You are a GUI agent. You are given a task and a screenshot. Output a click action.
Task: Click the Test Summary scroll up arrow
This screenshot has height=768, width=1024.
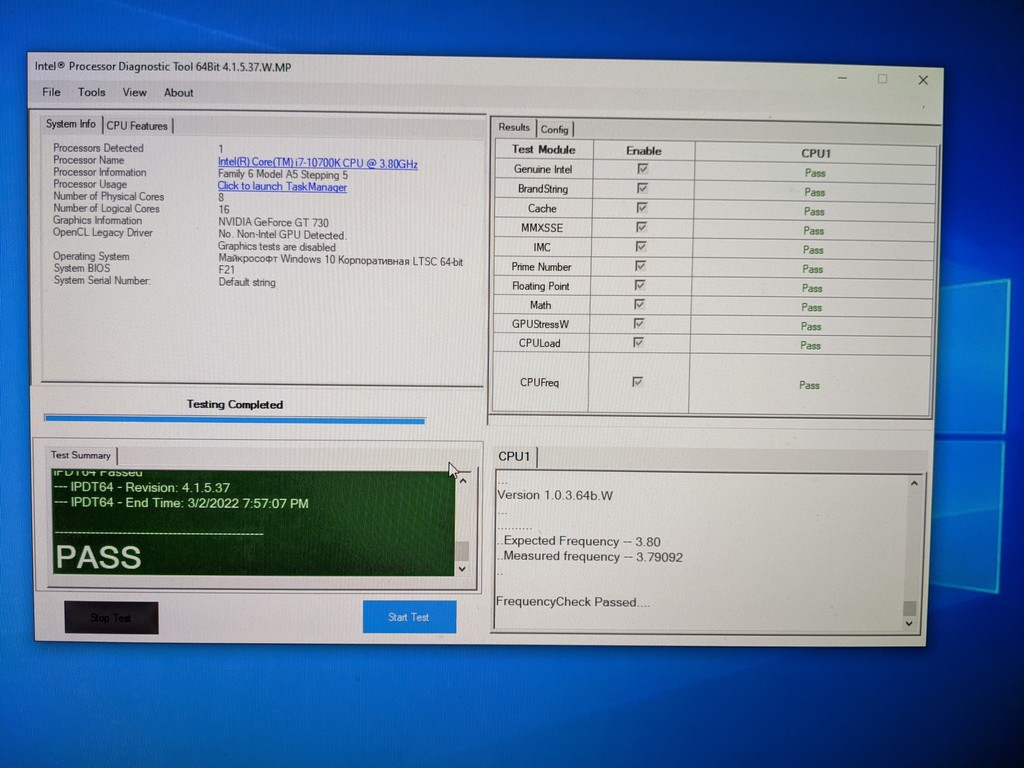[463, 481]
